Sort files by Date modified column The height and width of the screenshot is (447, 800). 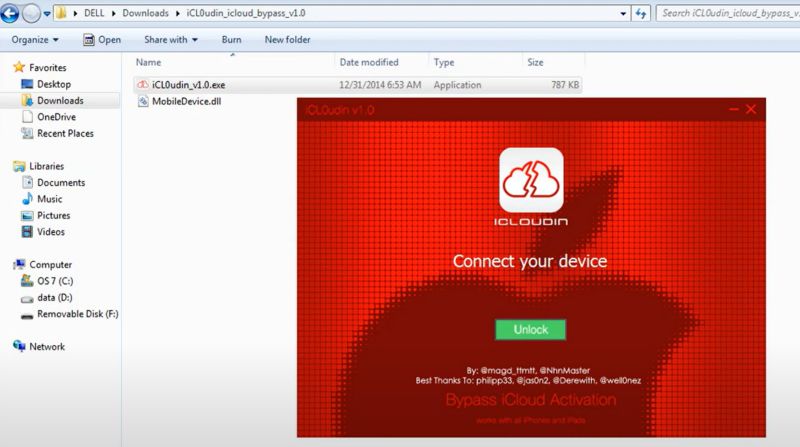(x=368, y=62)
